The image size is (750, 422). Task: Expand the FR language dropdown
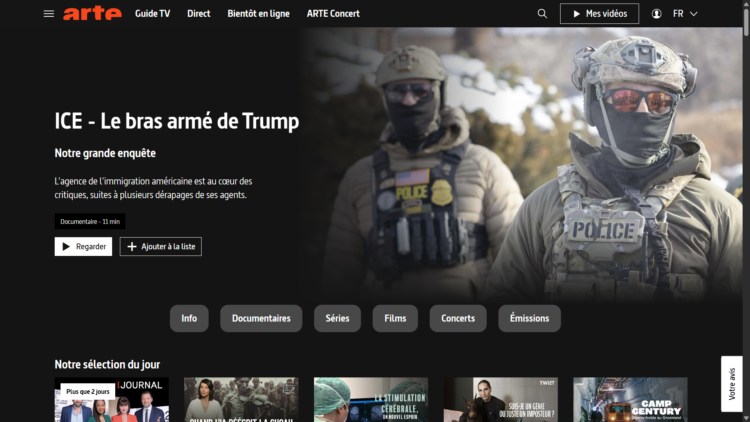tap(685, 14)
